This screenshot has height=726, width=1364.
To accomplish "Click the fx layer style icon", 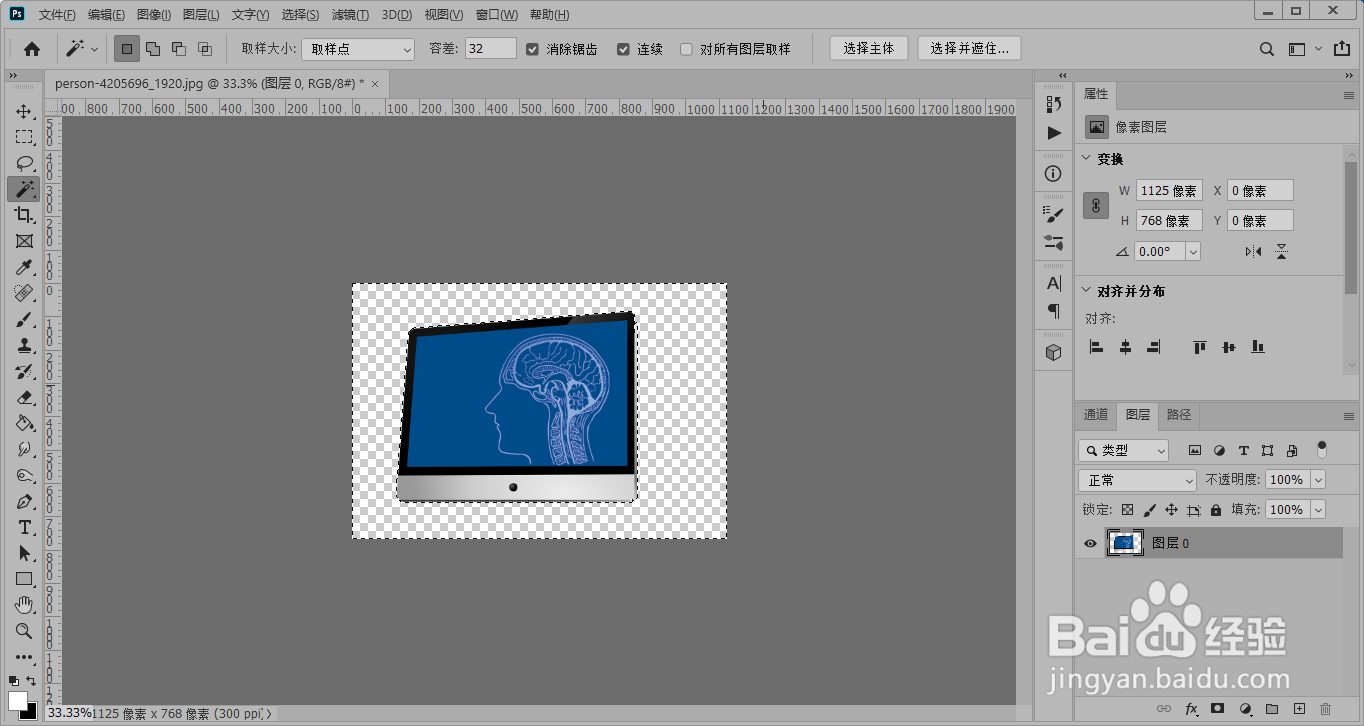I will click(x=1191, y=708).
